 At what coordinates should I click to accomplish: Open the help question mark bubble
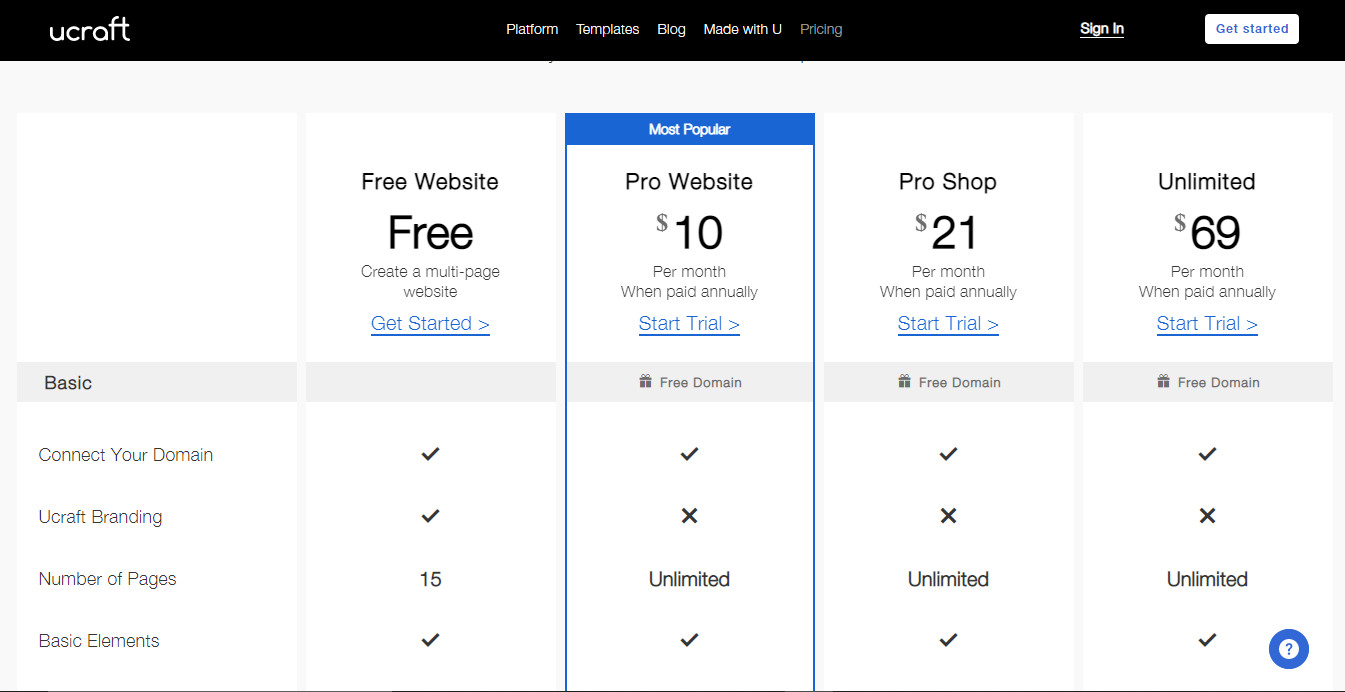tap(1288, 649)
